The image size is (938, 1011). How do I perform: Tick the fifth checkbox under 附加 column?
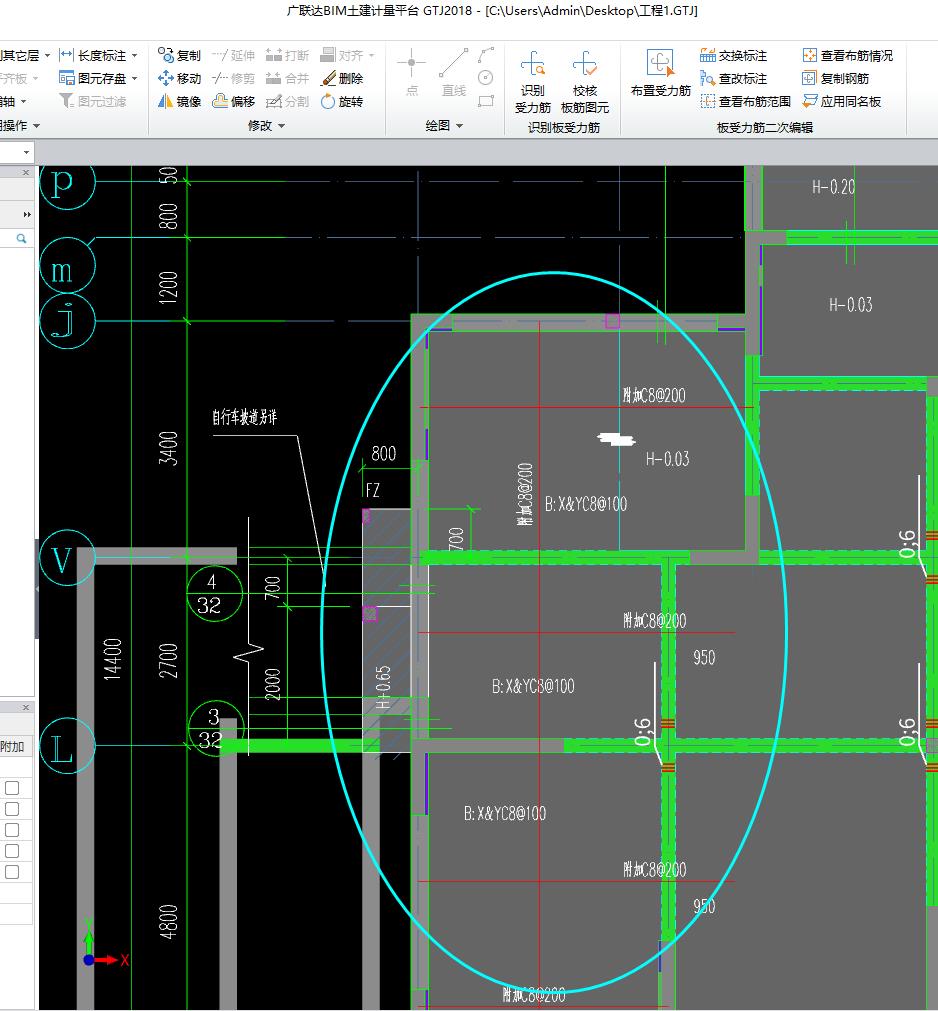(12, 872)
